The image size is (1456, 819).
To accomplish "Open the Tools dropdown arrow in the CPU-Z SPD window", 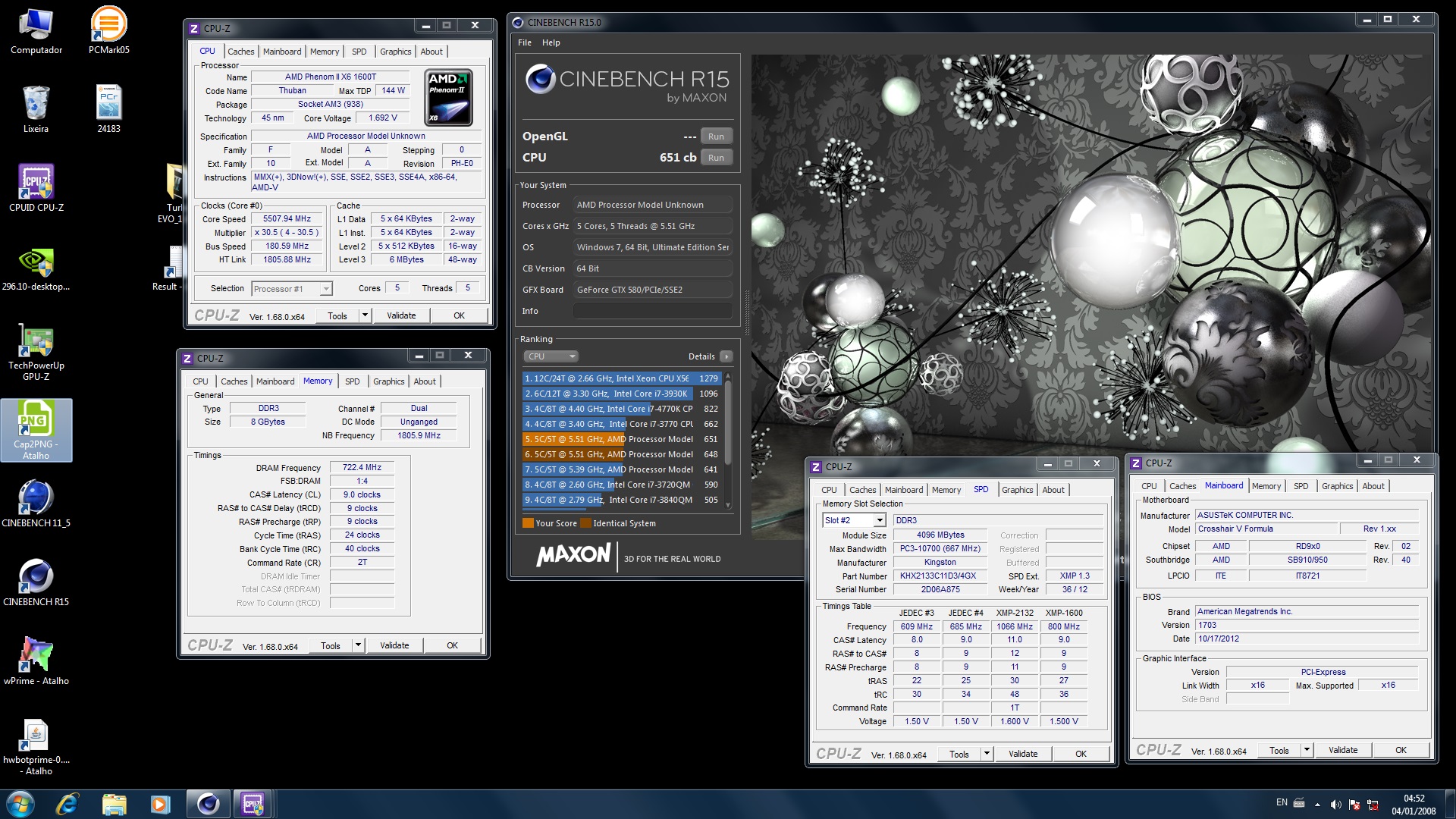I will (x=987, y=754).
